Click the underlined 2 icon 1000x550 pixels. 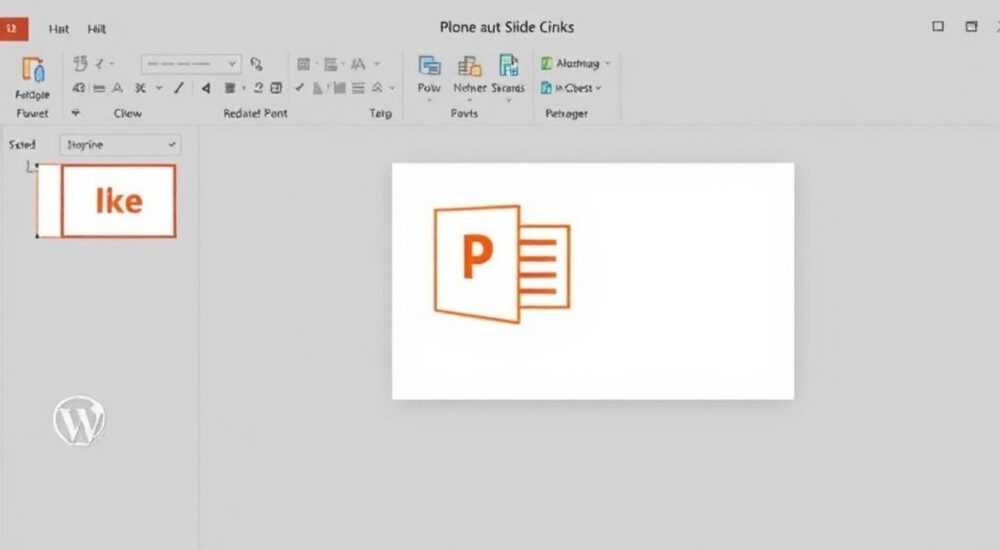[x=258, y=88]
